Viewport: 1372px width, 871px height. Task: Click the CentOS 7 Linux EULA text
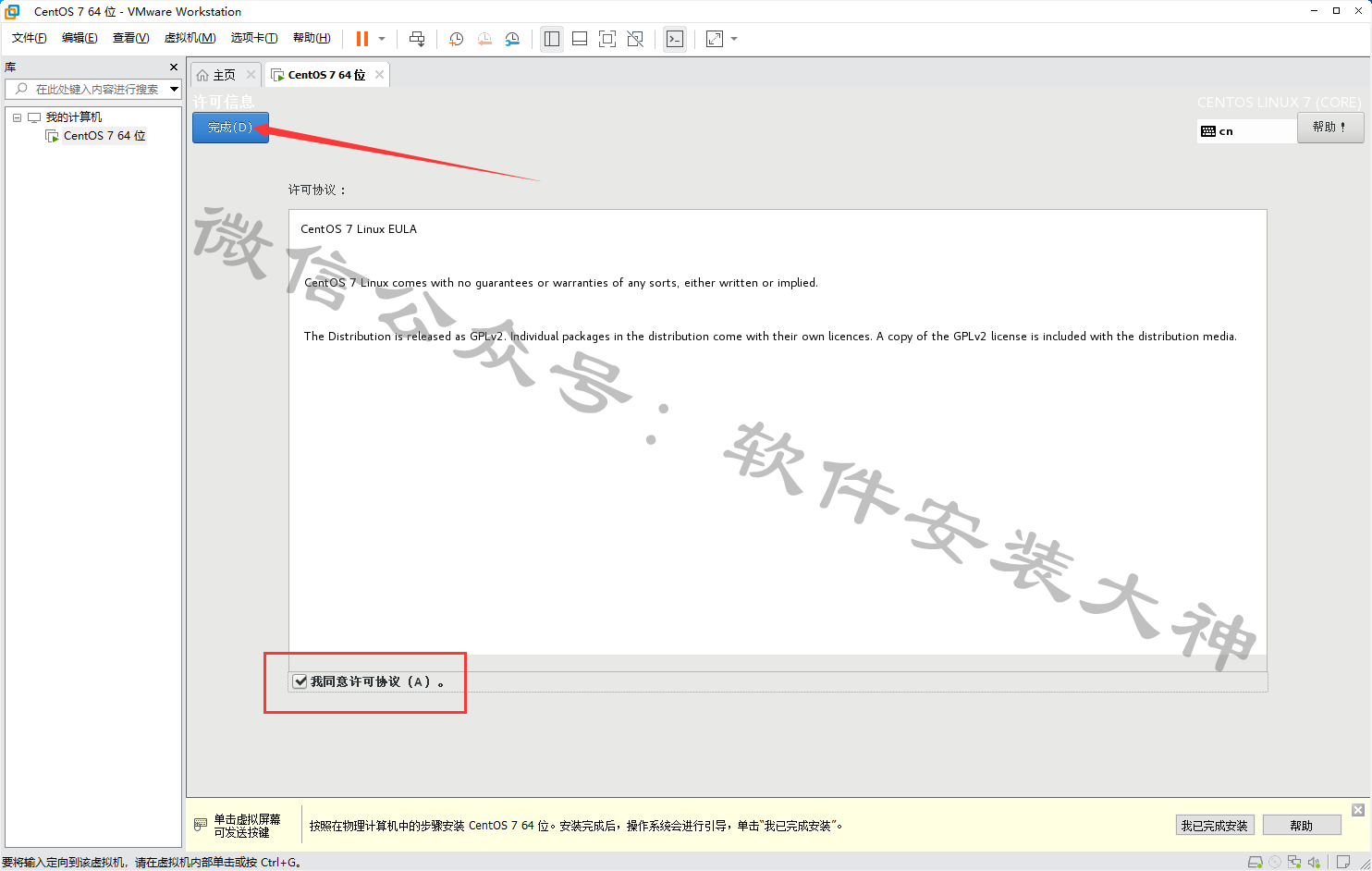359,229
